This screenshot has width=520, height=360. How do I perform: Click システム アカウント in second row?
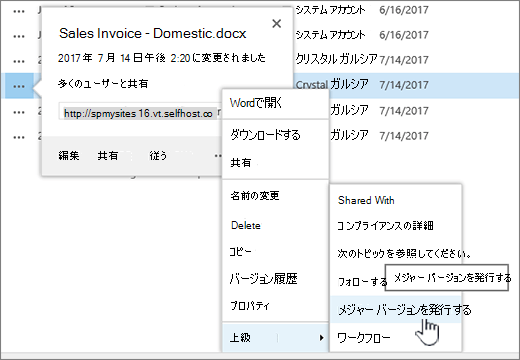click(x=330, y=35)
